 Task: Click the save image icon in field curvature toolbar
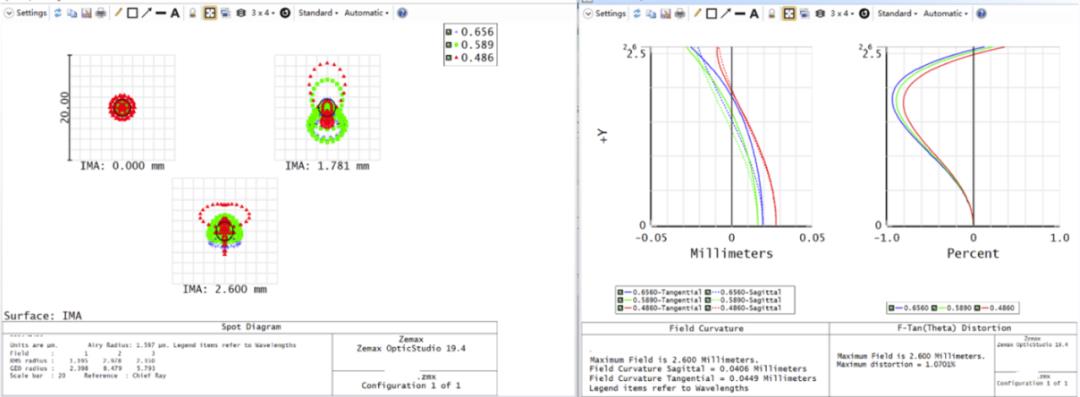666,13
